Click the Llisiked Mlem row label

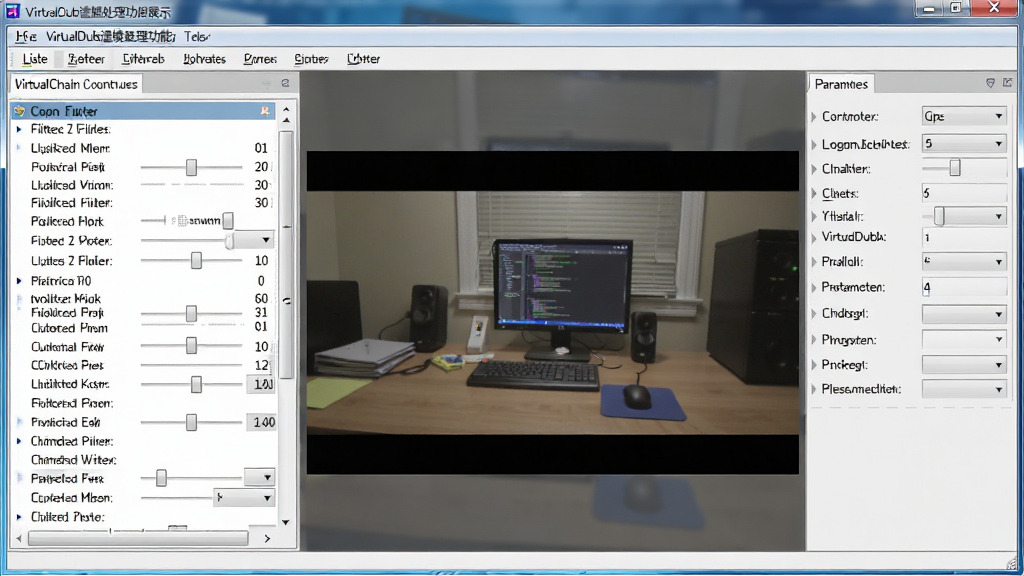coord(71,148)
